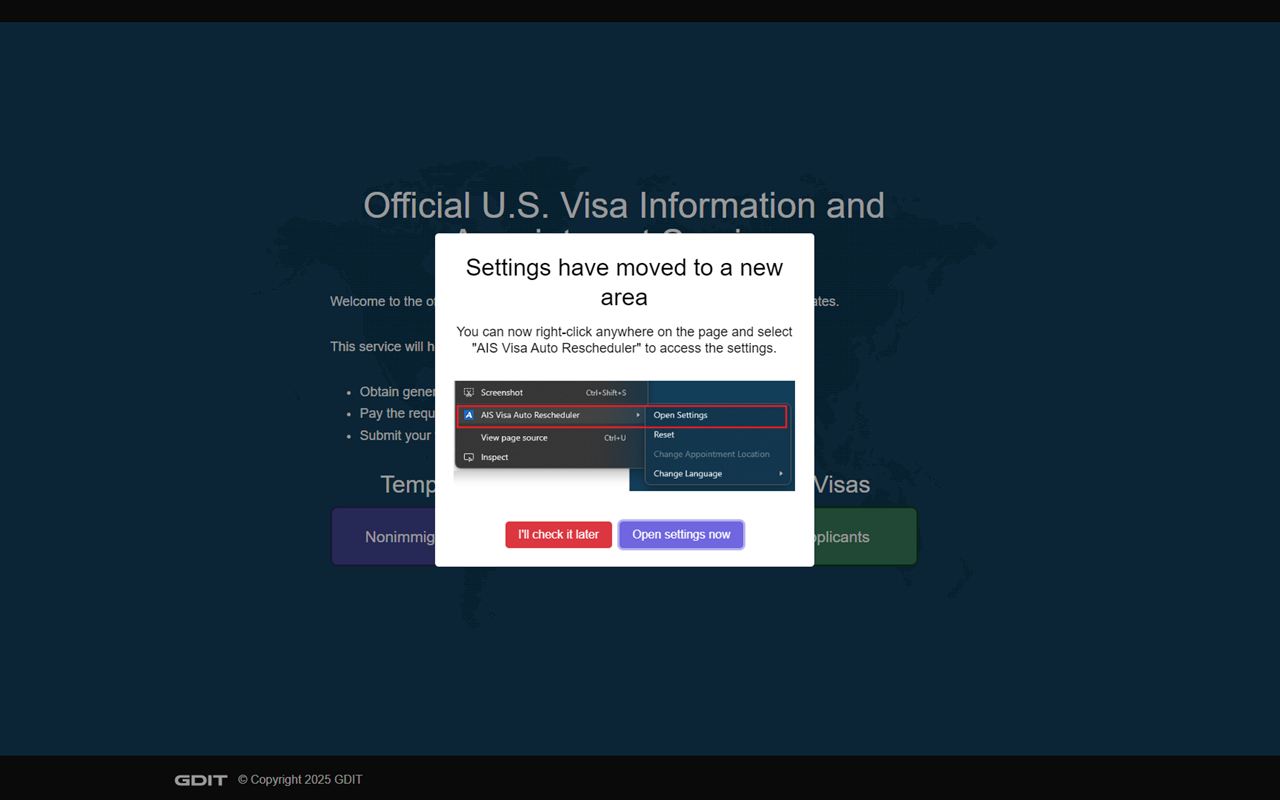Click the Nonimmigrant visa button behind the dialog

click(x=383, y=537)
